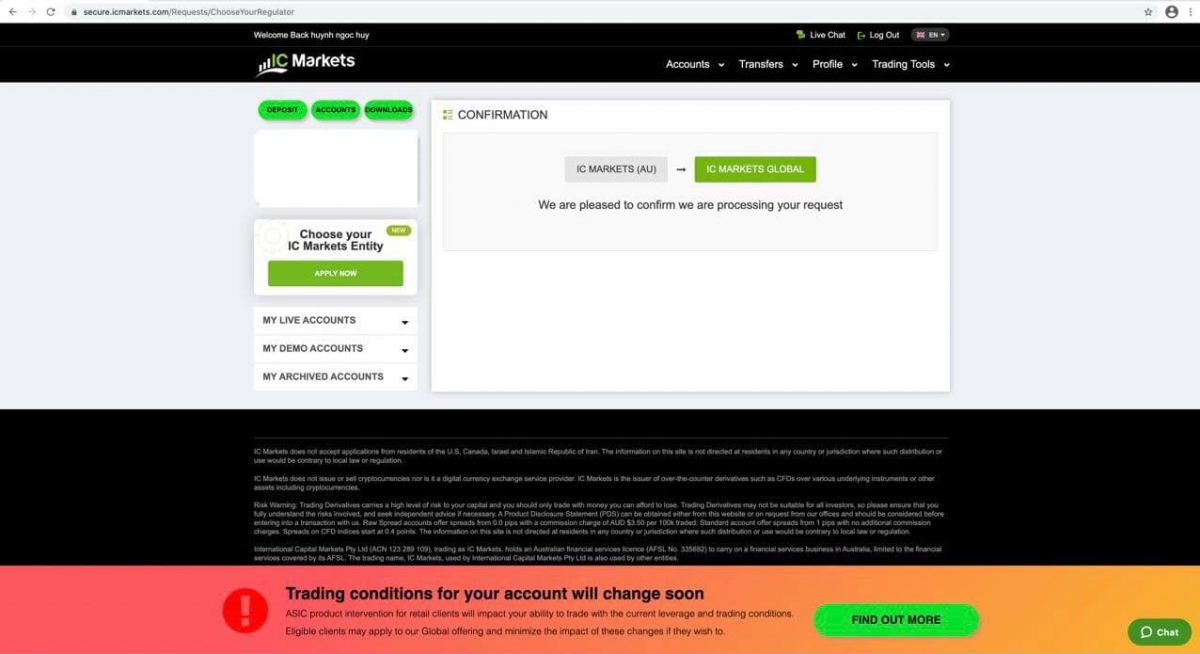
Task: Click the browser forward arrow
Action: [x=32, y=12]
